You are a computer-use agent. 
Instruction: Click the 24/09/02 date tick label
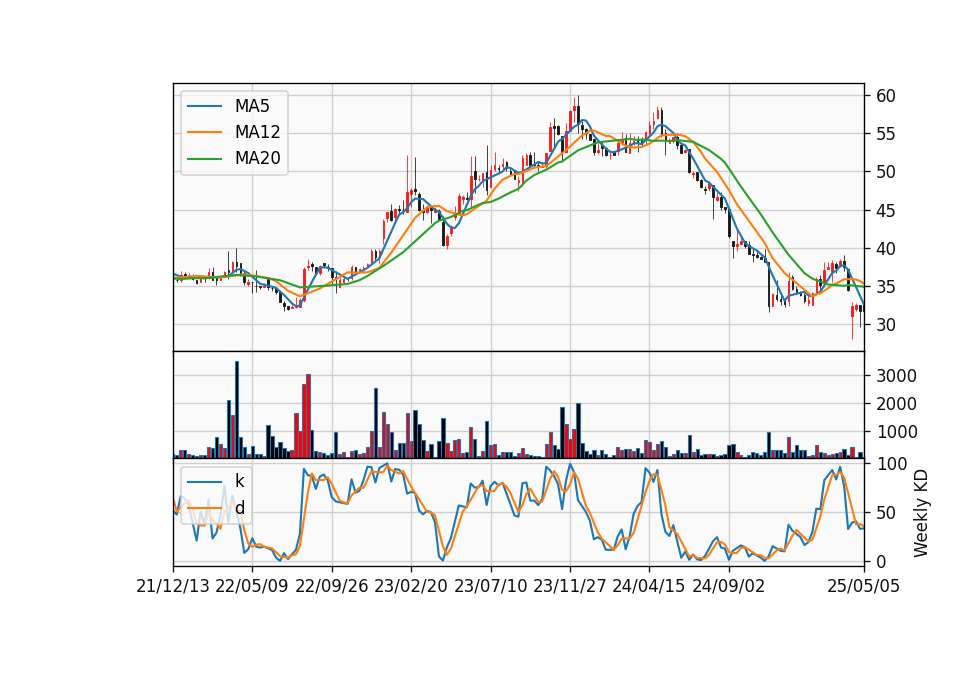(729, 586)
